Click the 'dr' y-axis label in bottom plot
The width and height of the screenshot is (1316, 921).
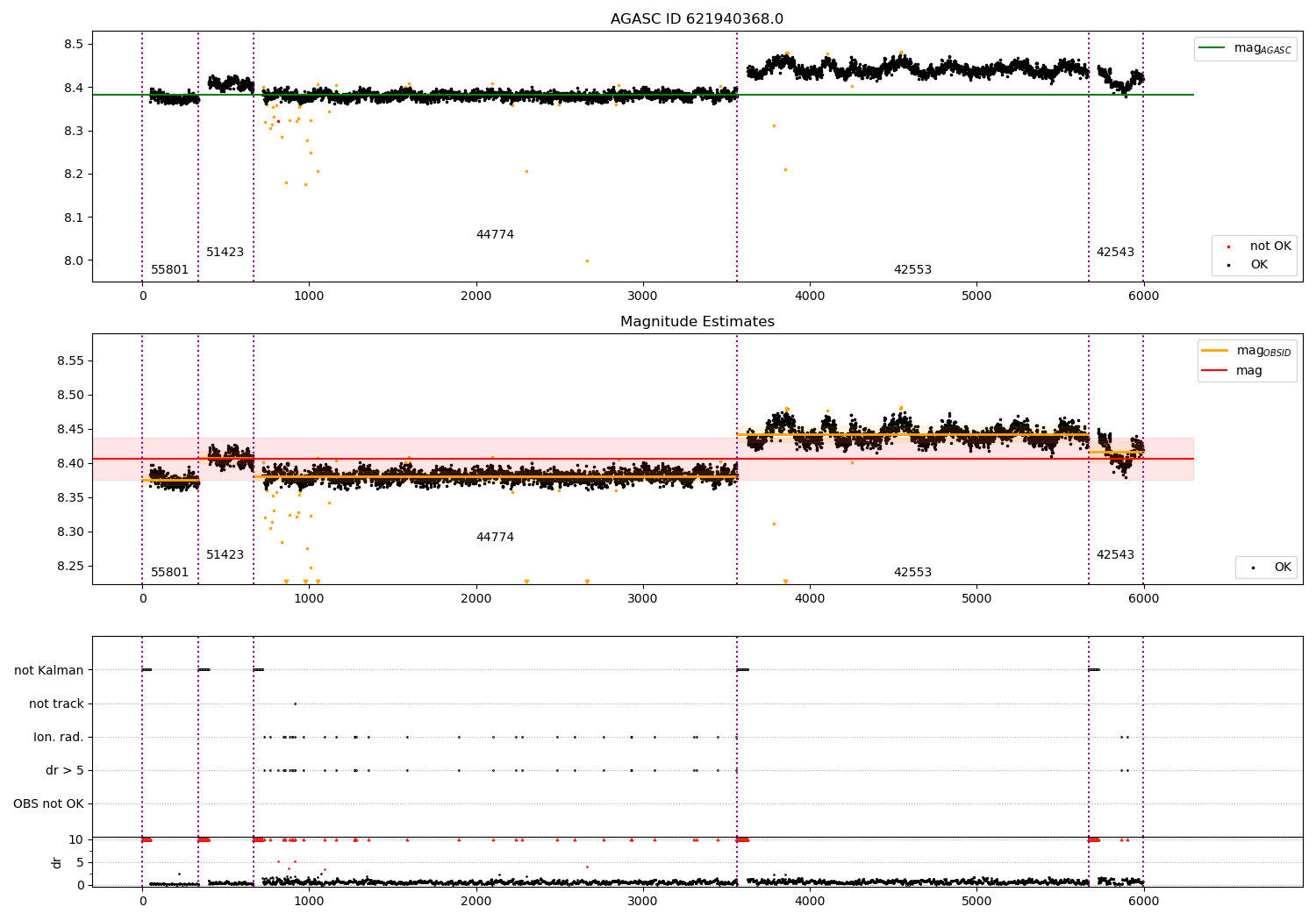pos(57,862)
